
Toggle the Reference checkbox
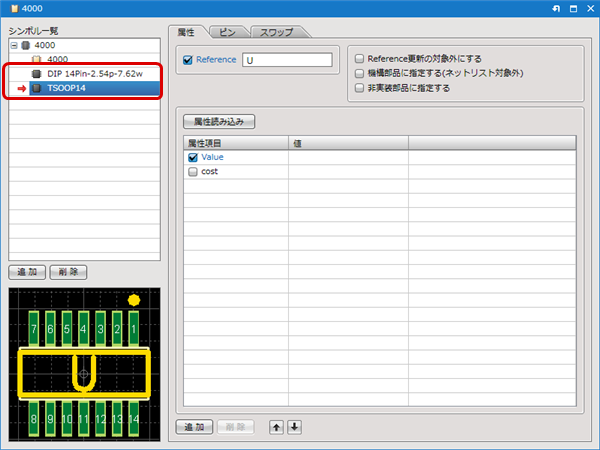[188, 60]
